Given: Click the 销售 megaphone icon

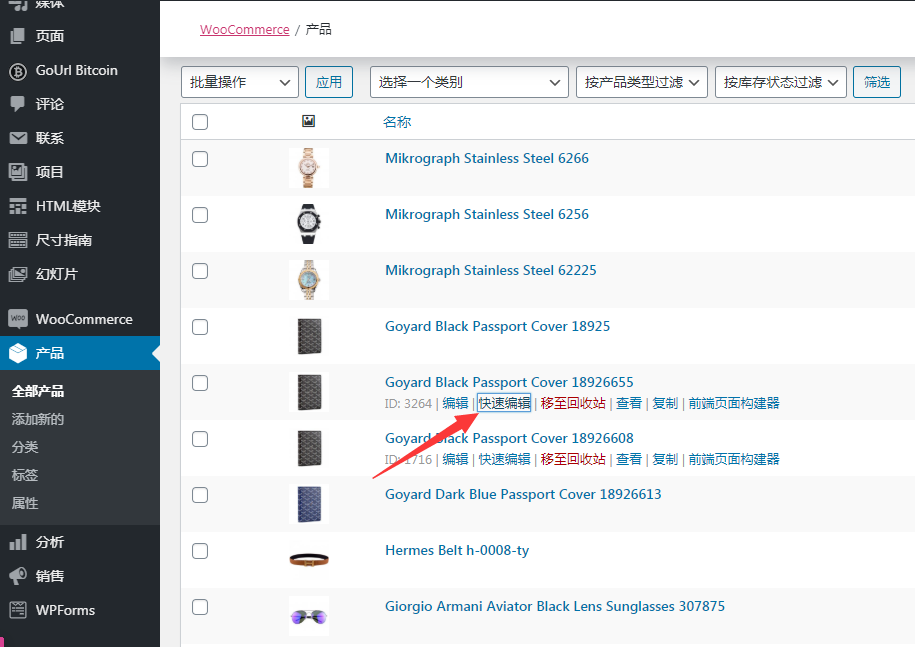Looking at the screenshot, I should pos(18,576).
